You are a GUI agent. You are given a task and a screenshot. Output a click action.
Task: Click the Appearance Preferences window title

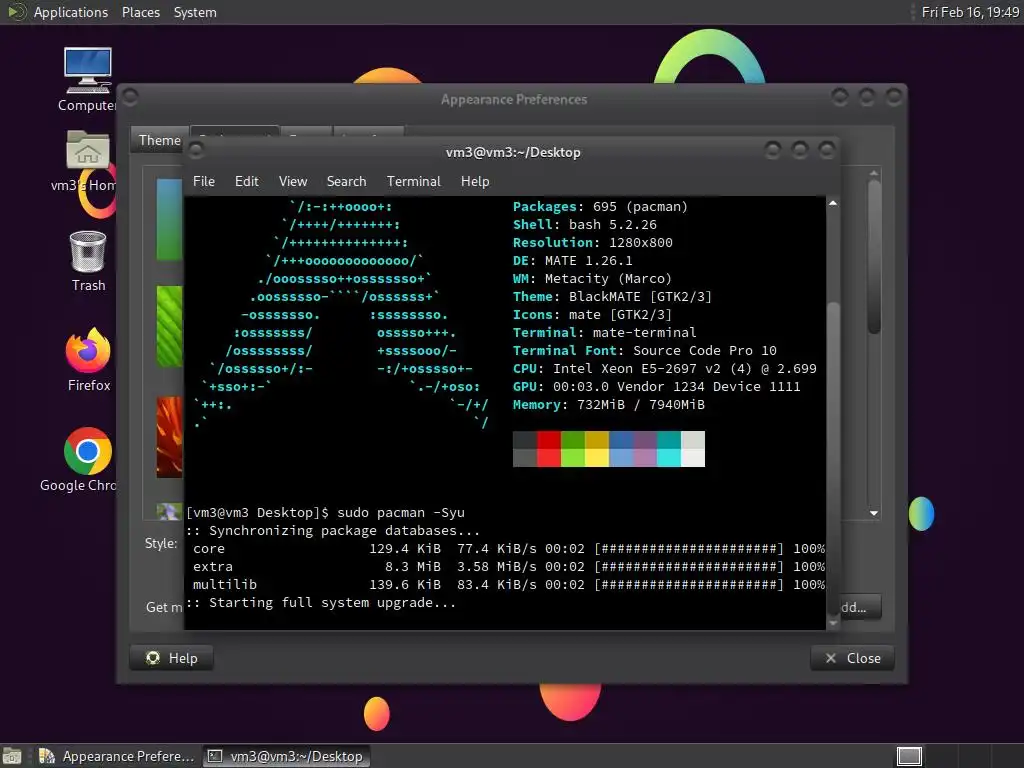pyautogui.click(x=514, y=99)
